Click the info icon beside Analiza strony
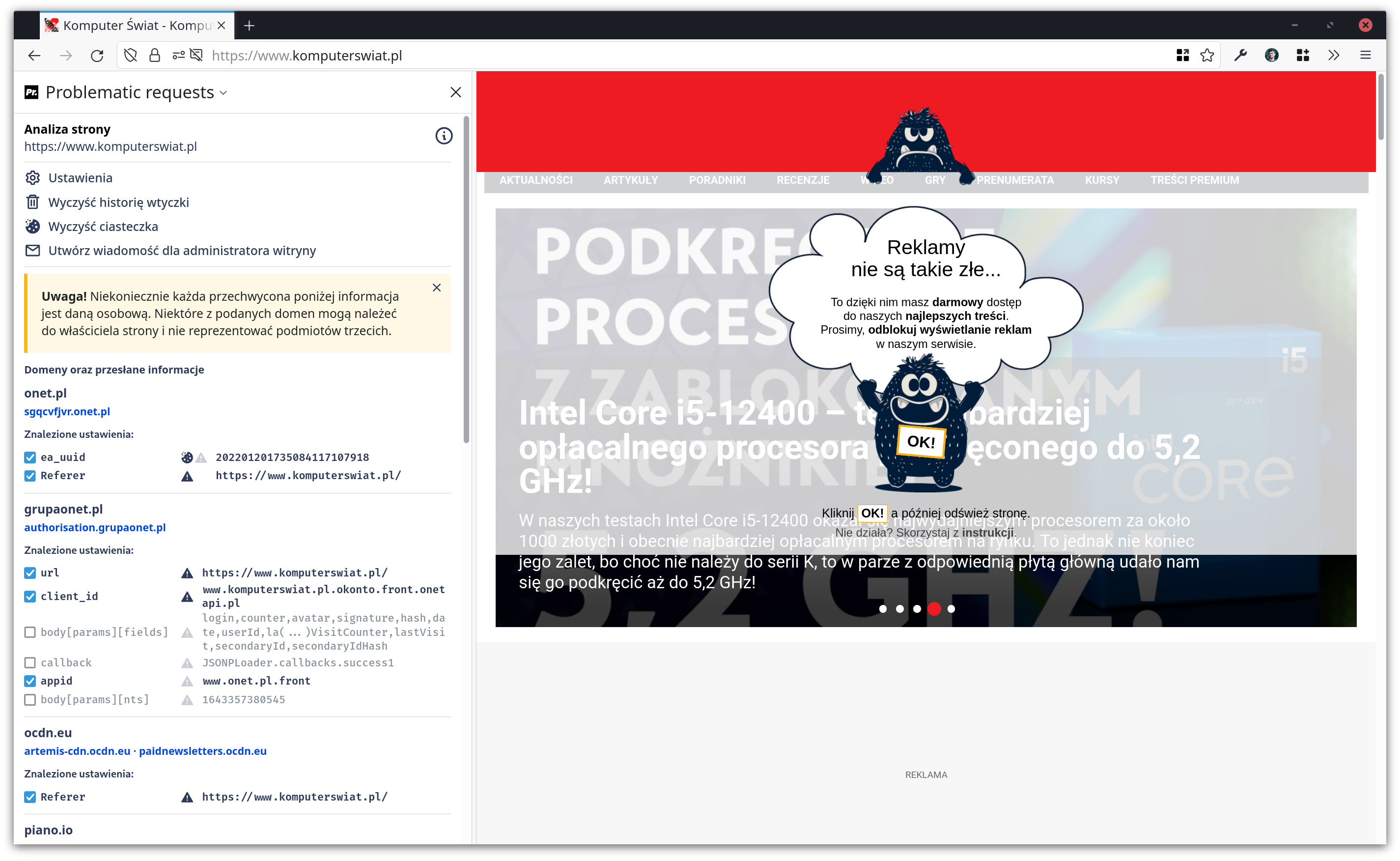 pos(444,136)
